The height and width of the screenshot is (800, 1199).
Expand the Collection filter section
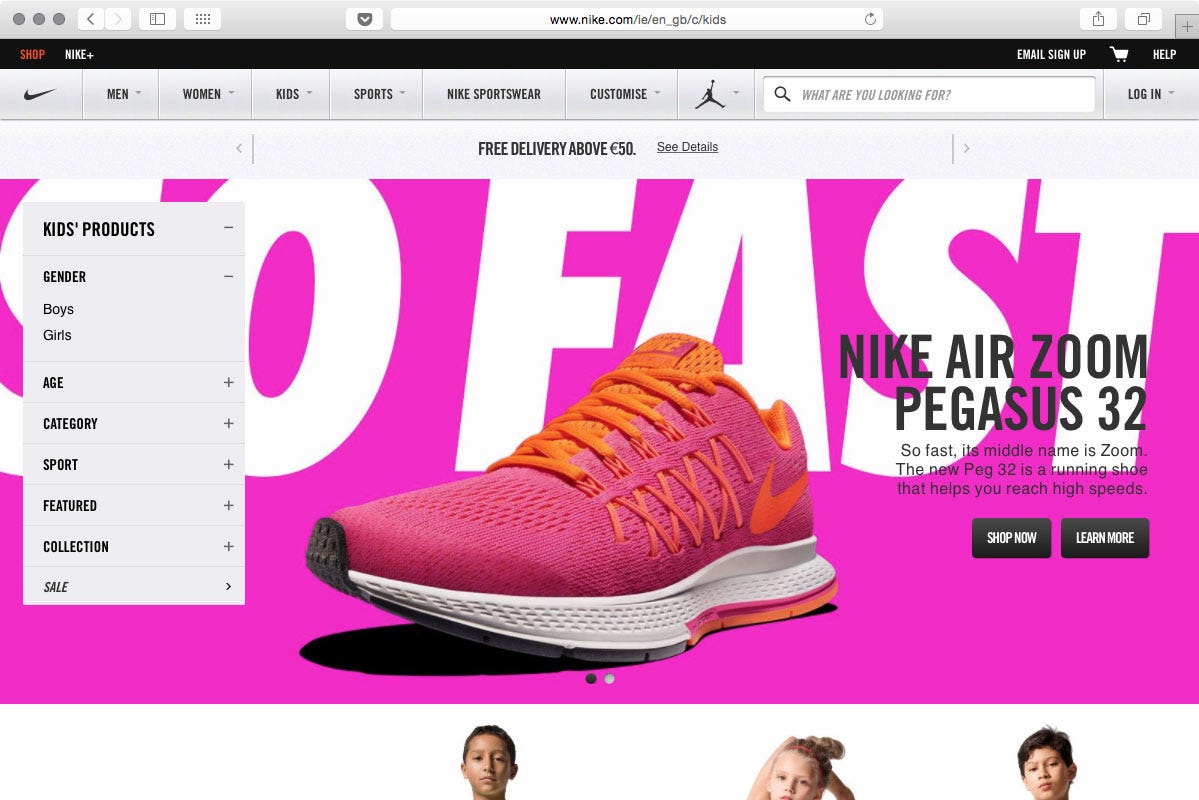(229, 546)
